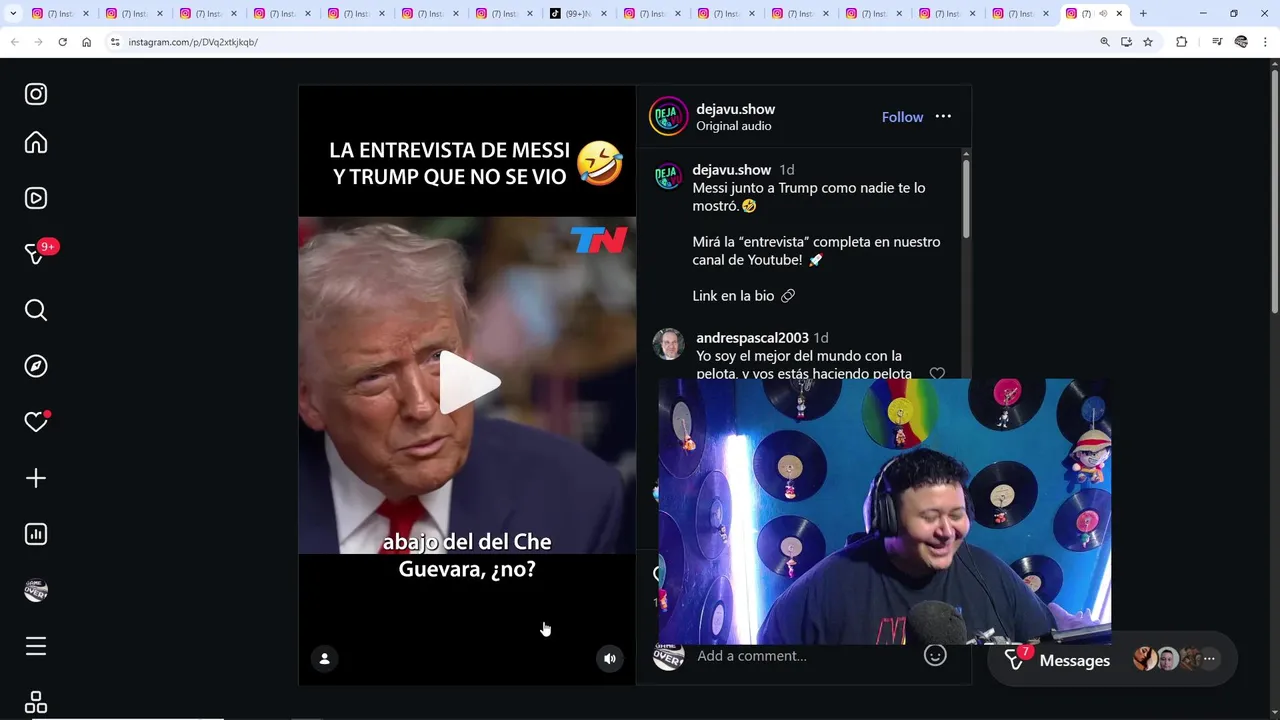The width and height of the screenshot is (1280, 720).
Task: Bookmark this page with star icon
Action: (x=1148, y=42)
